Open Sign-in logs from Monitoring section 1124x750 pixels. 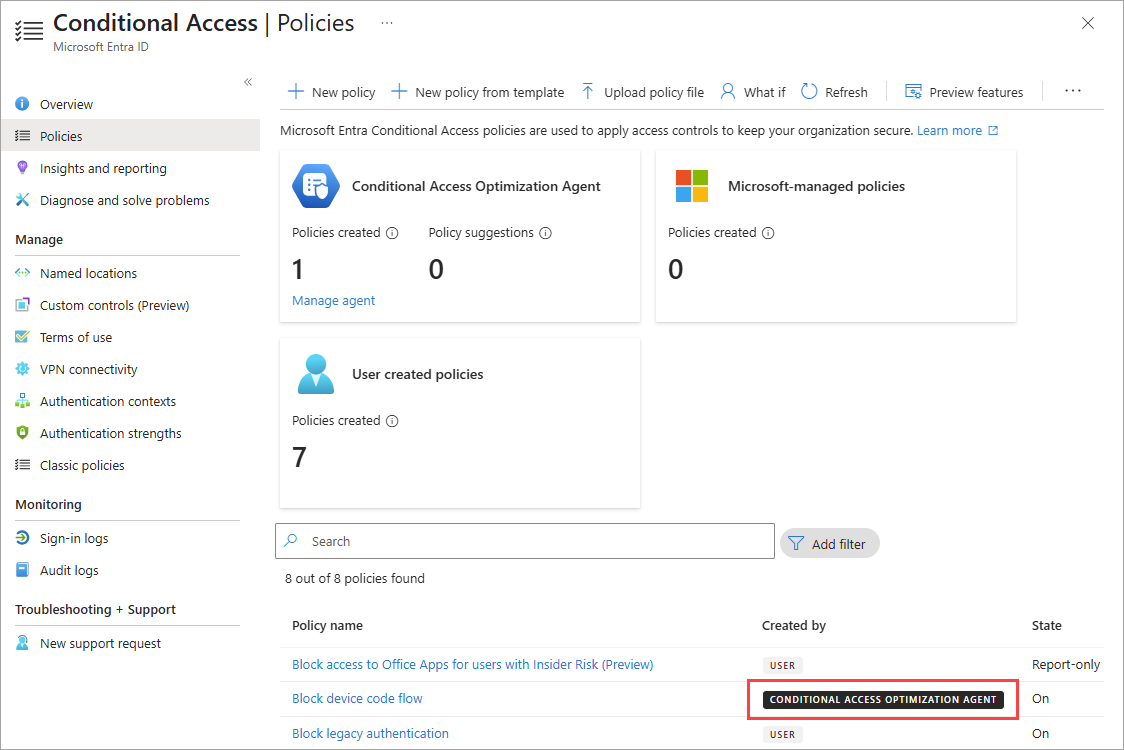(24, 538)
